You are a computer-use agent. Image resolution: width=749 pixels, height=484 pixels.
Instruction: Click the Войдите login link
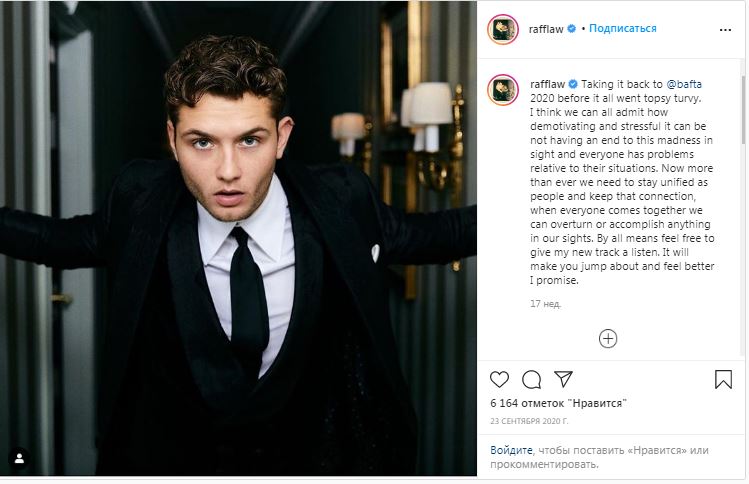click(x=511, y=451)
